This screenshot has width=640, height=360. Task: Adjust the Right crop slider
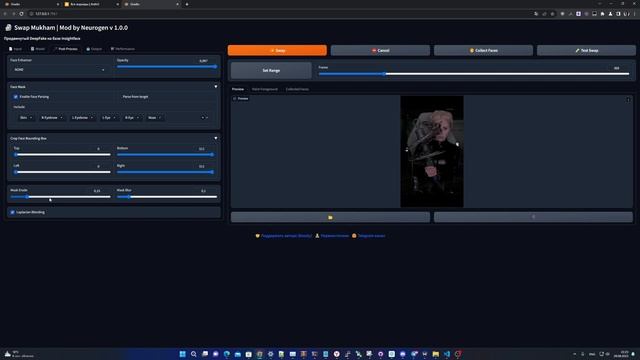tap(165, 172)
